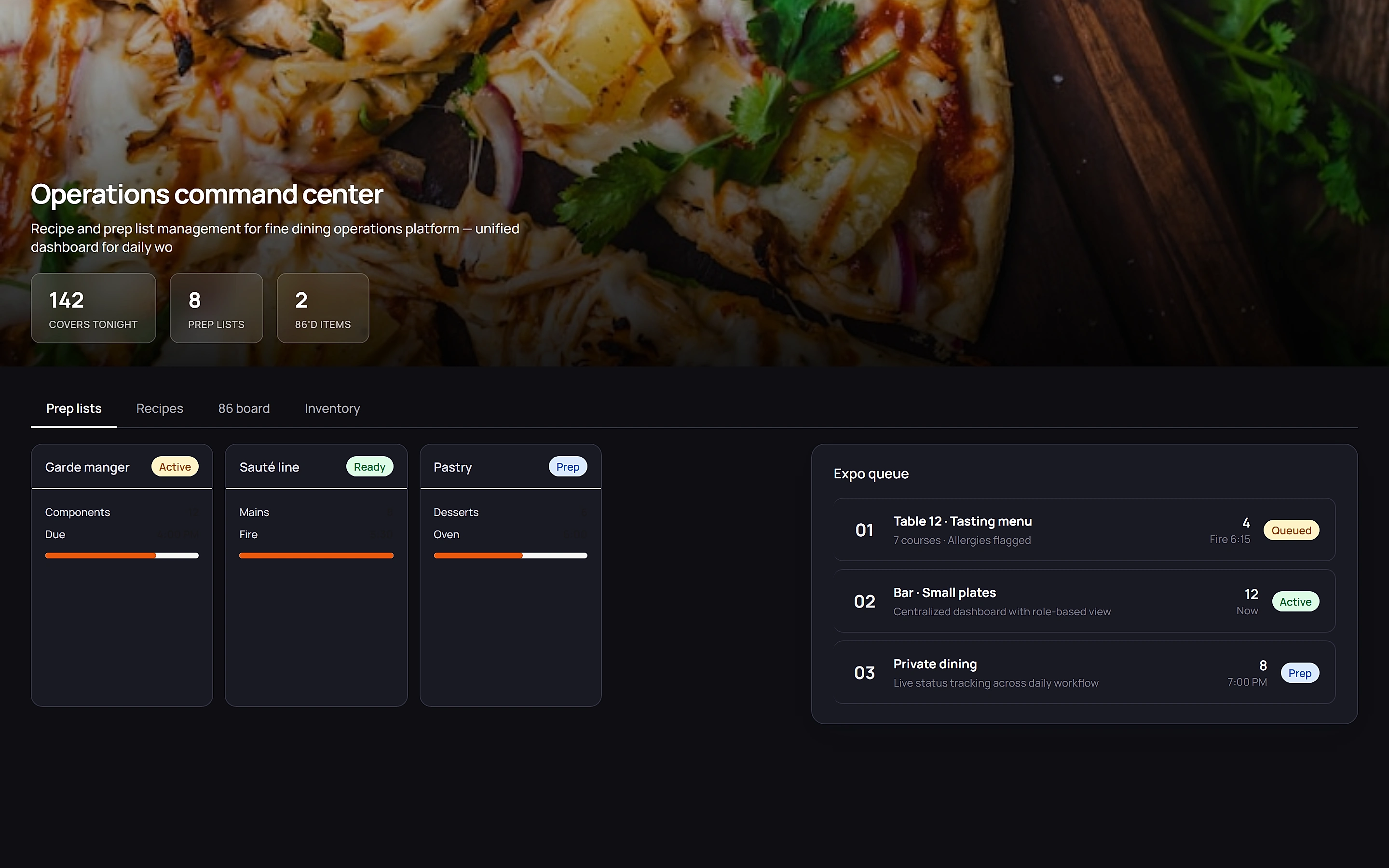Click the Active badge on Garde manger

click(175, 467)
